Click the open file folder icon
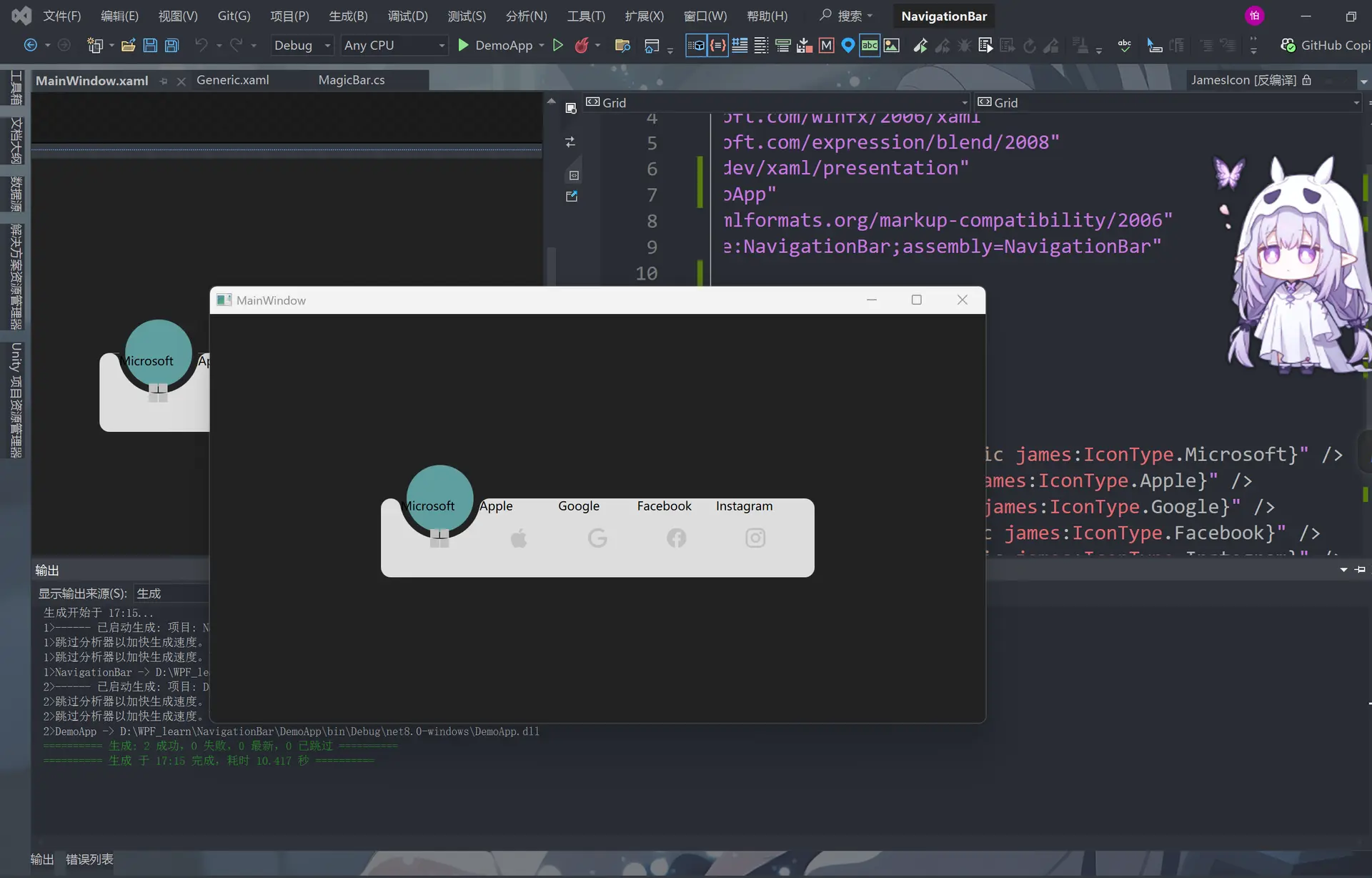The width and height of the screenshot is (1372, 878). (x=129, y=45)
